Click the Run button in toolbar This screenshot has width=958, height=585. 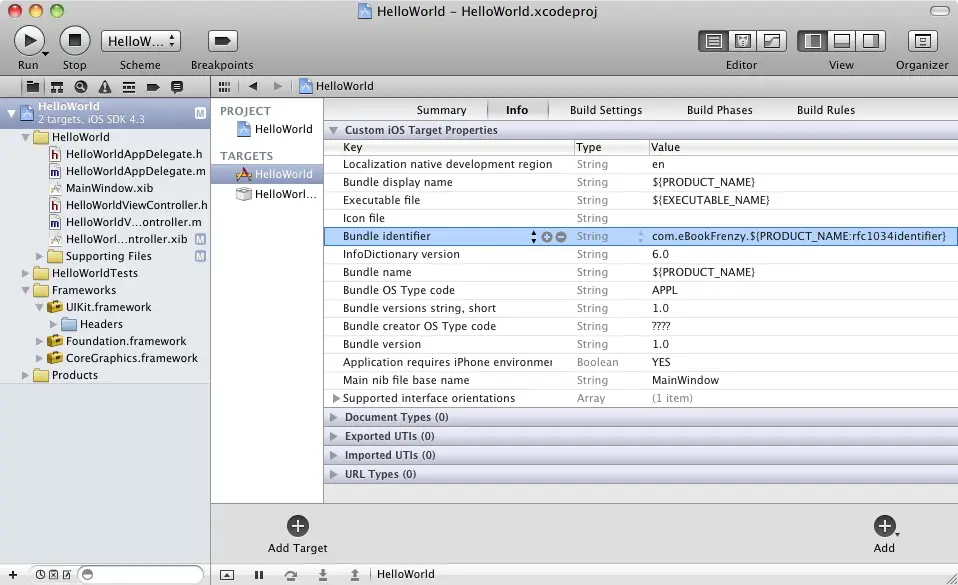click(29, 41)
